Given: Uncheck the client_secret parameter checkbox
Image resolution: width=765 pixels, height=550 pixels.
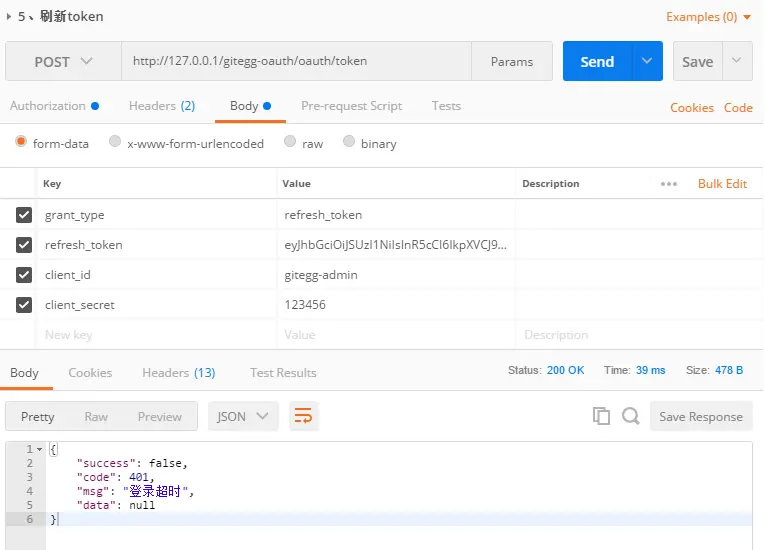Looking at the screenshot, I should click(x=24, y=305).
